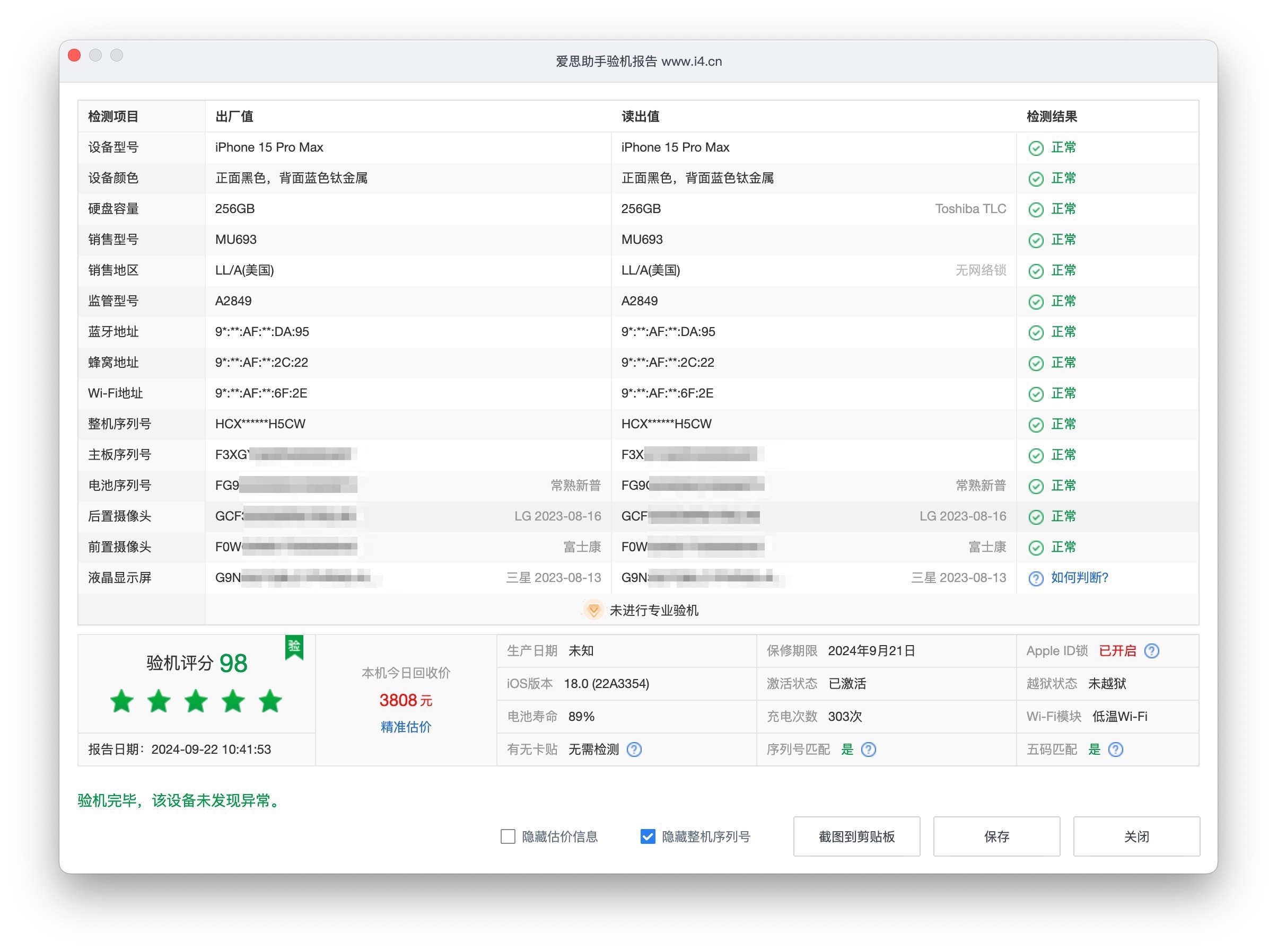The image size is (1277, 952).
Task: Click the Toshiba TLC storage label
Action: (x=970, y=209)
